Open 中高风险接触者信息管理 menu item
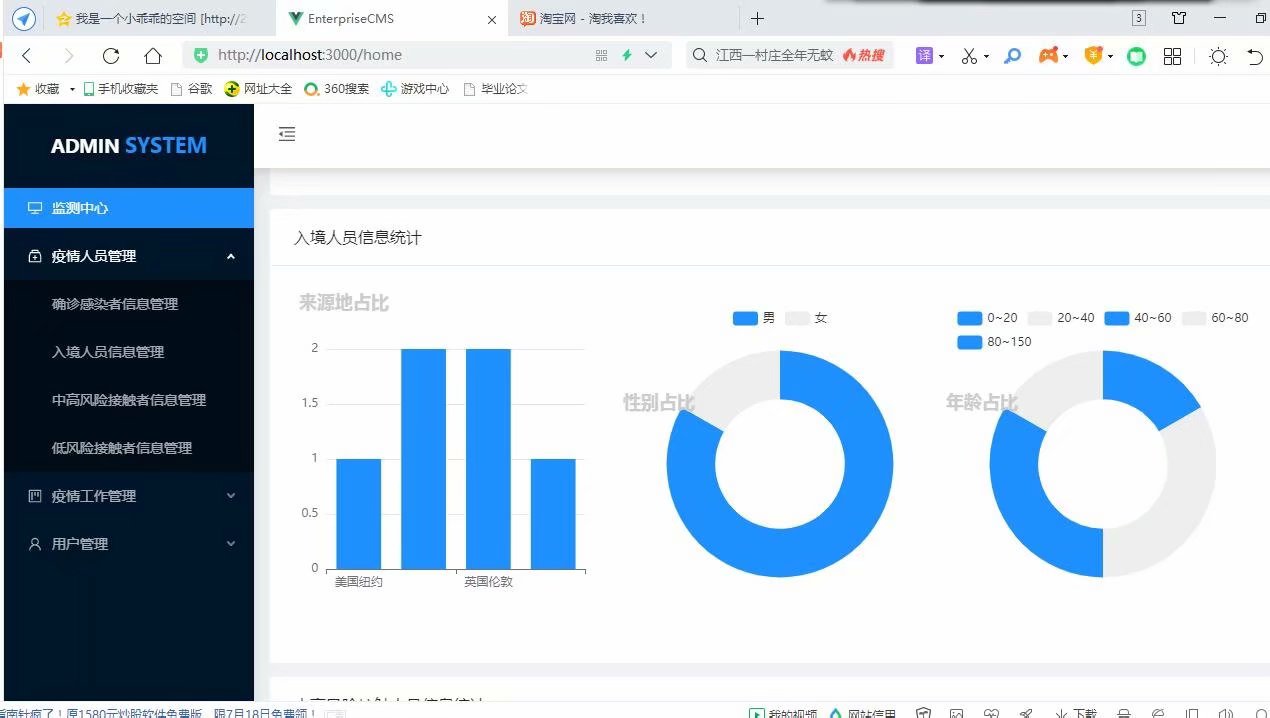 [129, 400]
